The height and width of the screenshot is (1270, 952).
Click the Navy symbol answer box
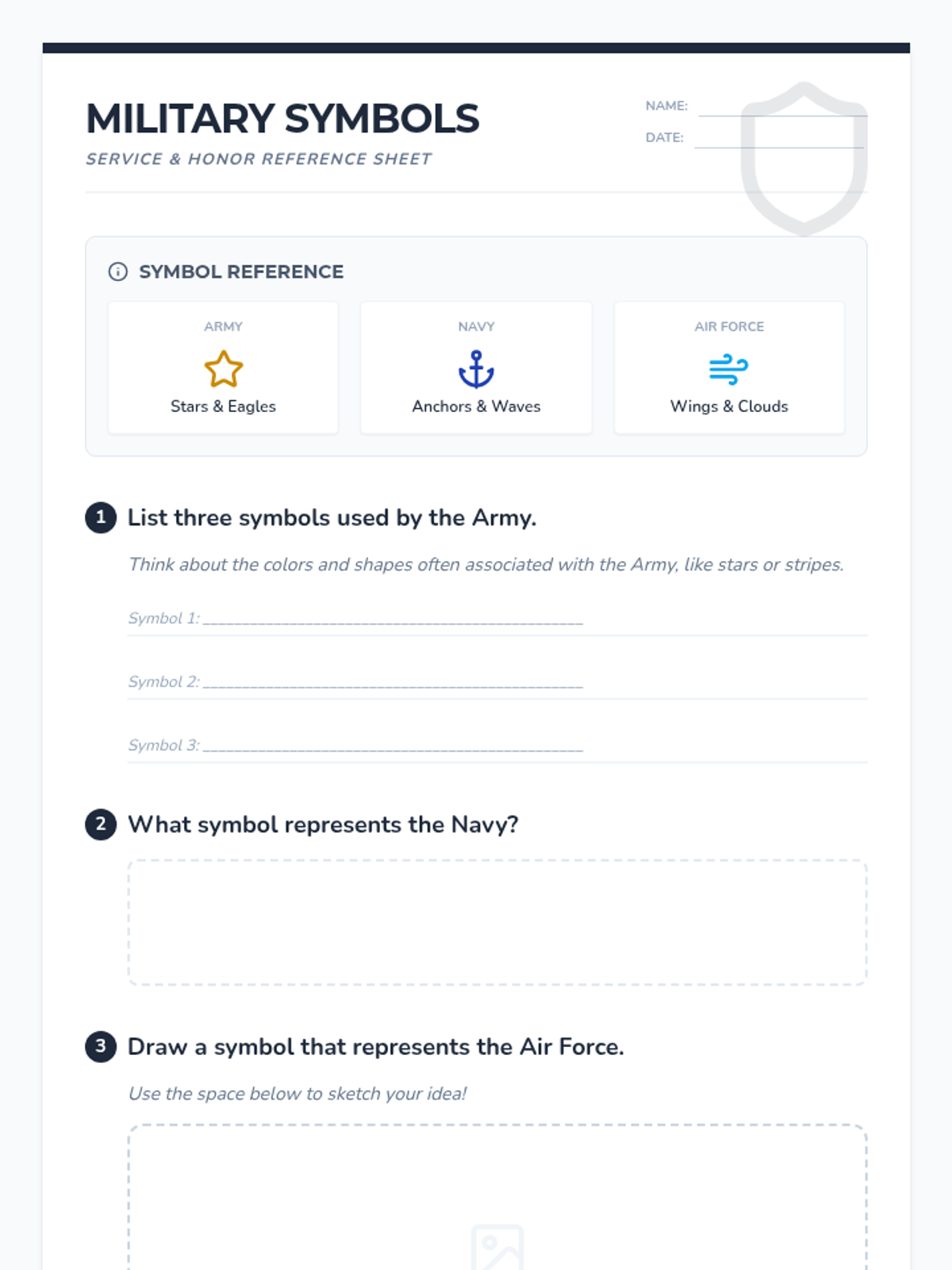pos(497,922)
